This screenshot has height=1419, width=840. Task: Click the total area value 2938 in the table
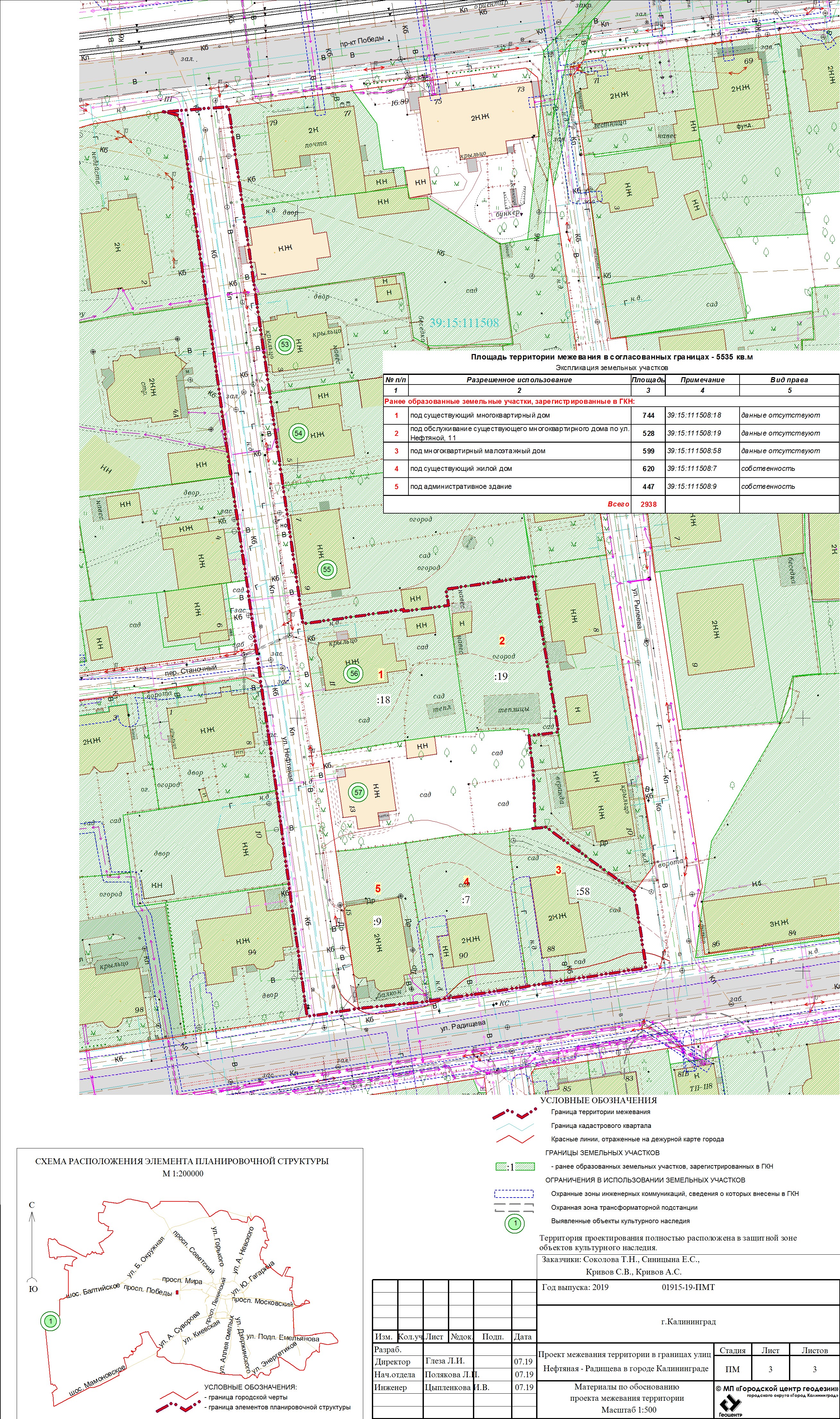pyautogui.click(x=648, y=504)
